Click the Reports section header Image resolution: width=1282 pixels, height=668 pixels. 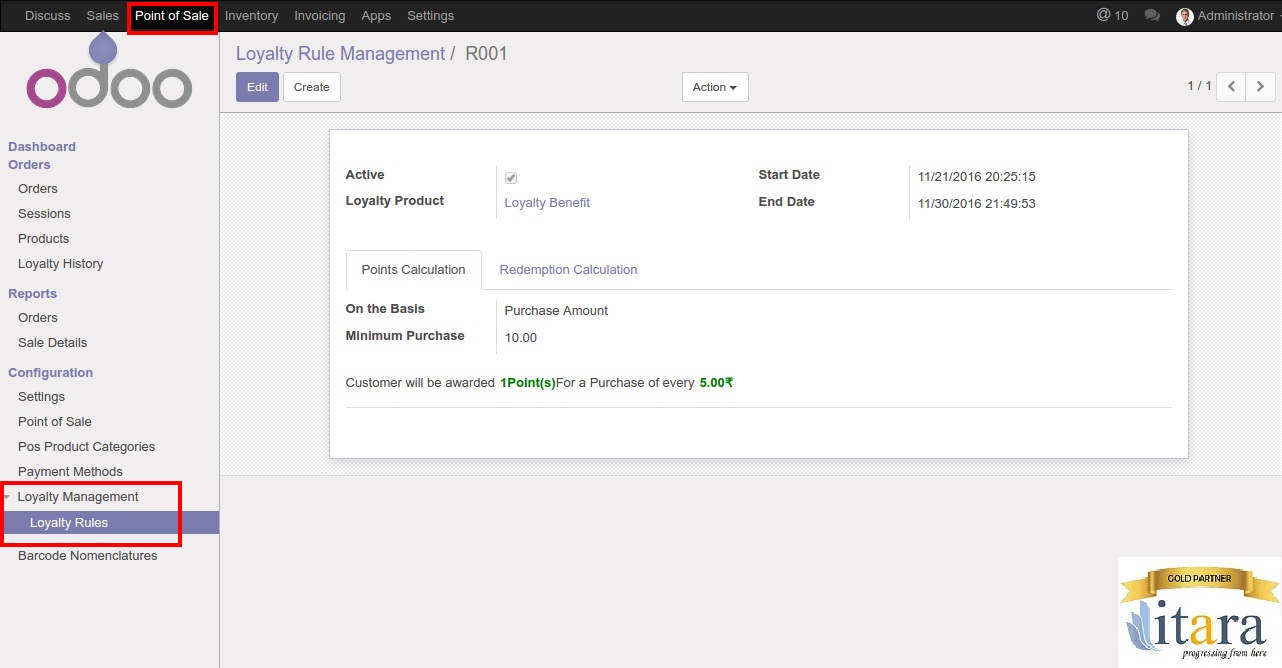pos(33,294)
